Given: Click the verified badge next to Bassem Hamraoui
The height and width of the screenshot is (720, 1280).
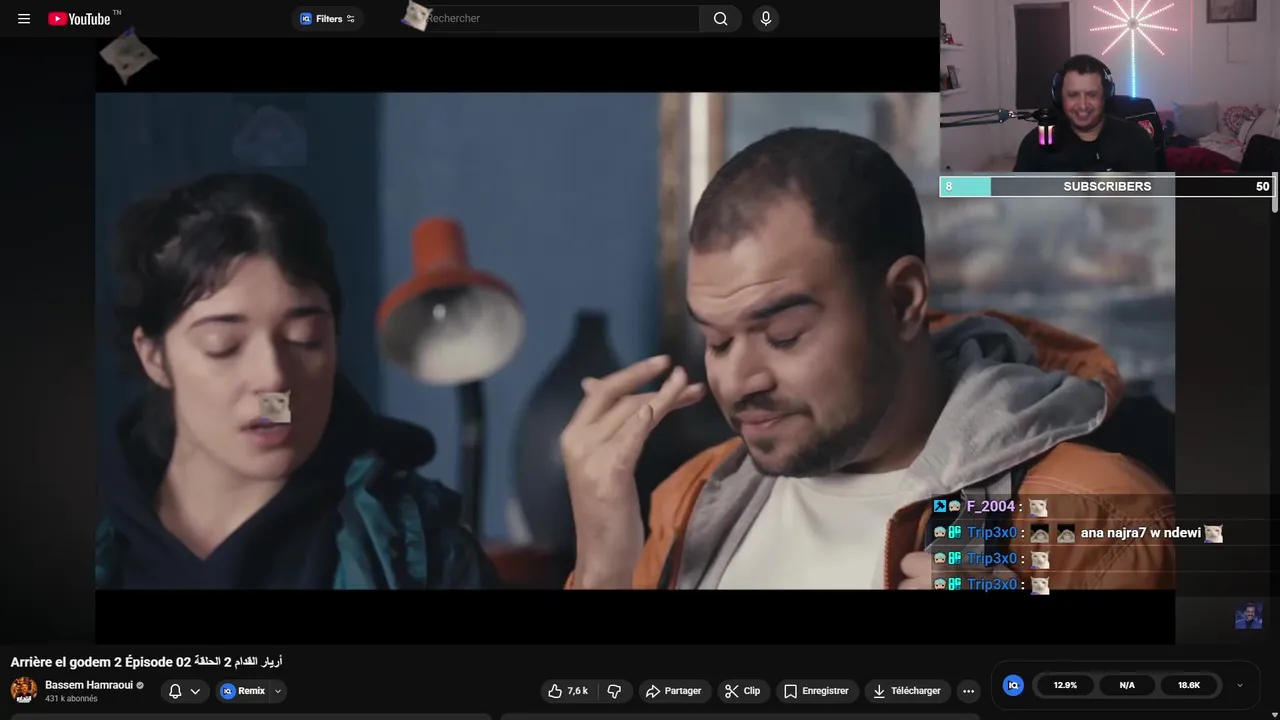Looking at the screenshot, I should coord(140,685).
